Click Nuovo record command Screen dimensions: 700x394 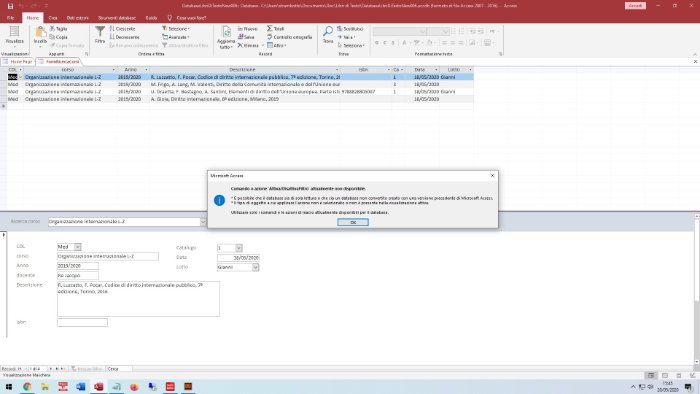248,29
